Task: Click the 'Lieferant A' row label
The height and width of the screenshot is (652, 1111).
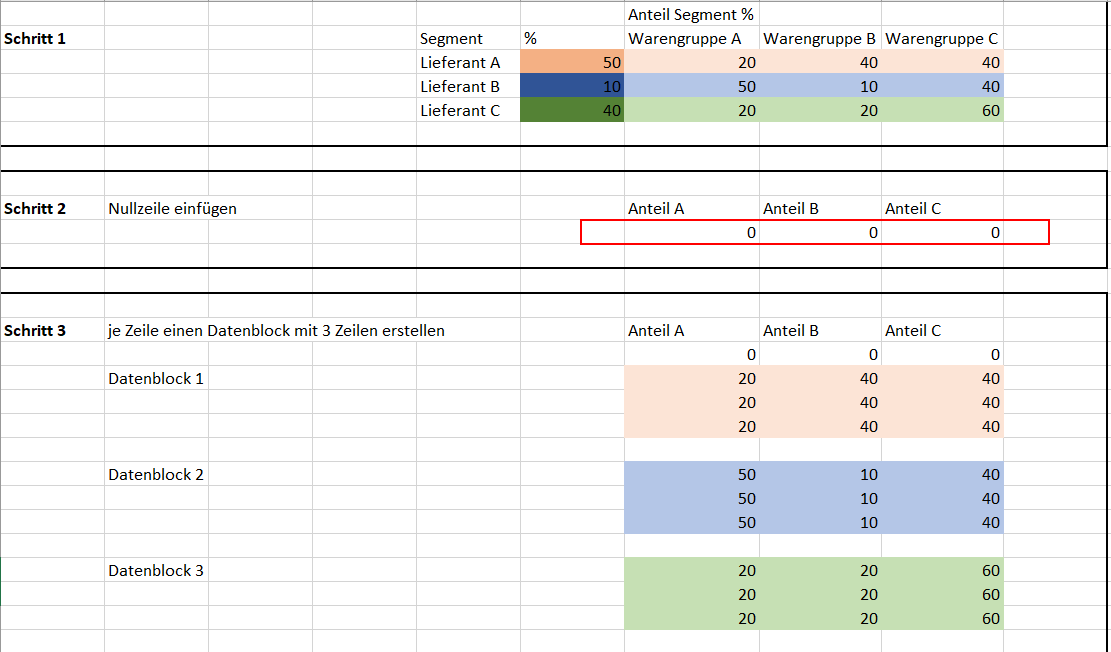Action: click(x=468, y=62)
